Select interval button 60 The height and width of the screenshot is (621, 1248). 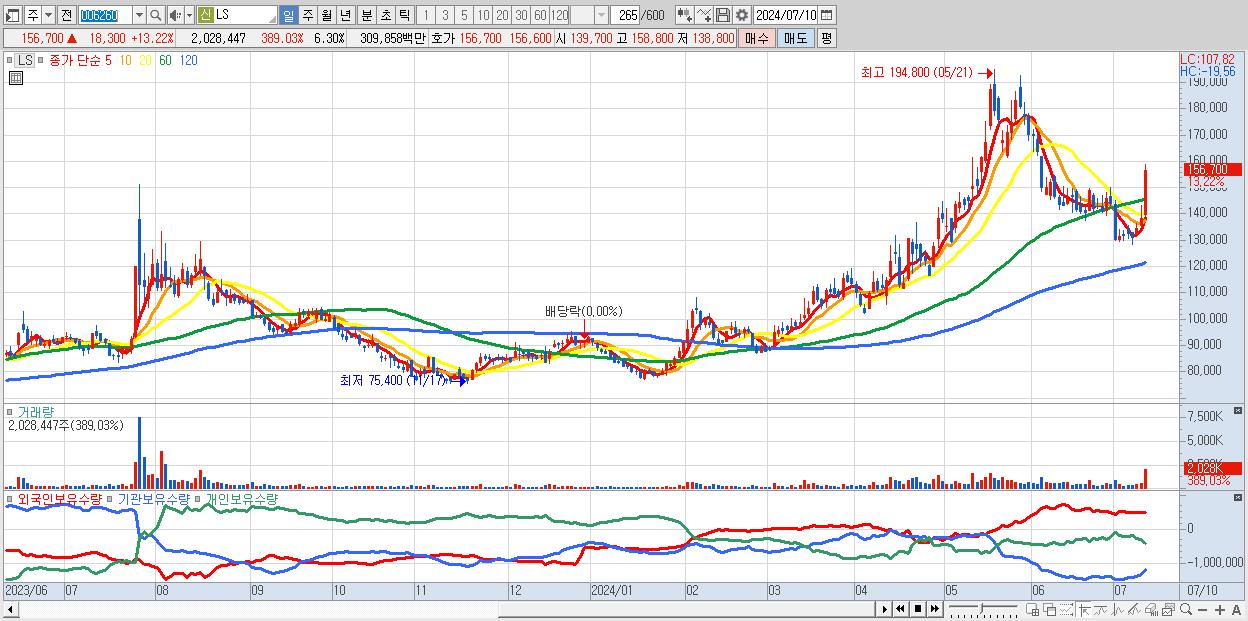click(x=540, y=15)
